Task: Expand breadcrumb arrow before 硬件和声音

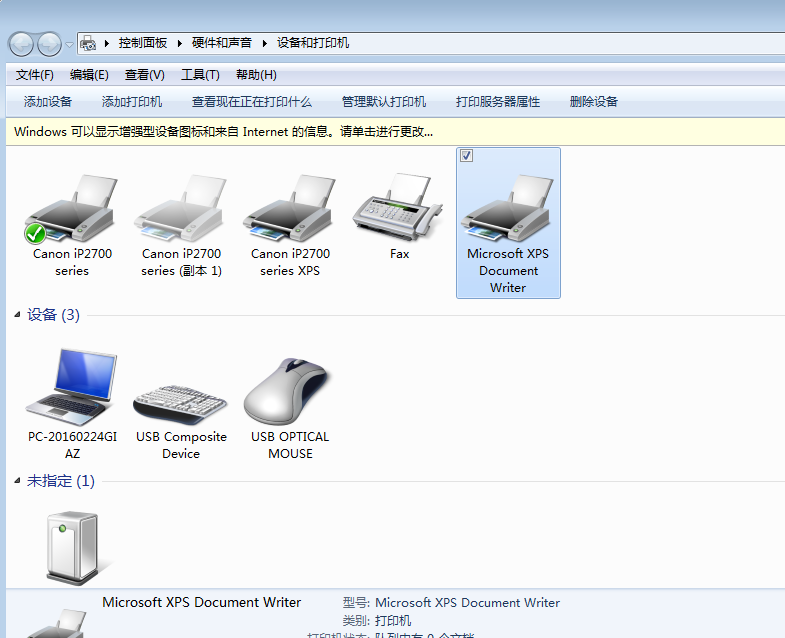Action: click(x=179, y=43)
